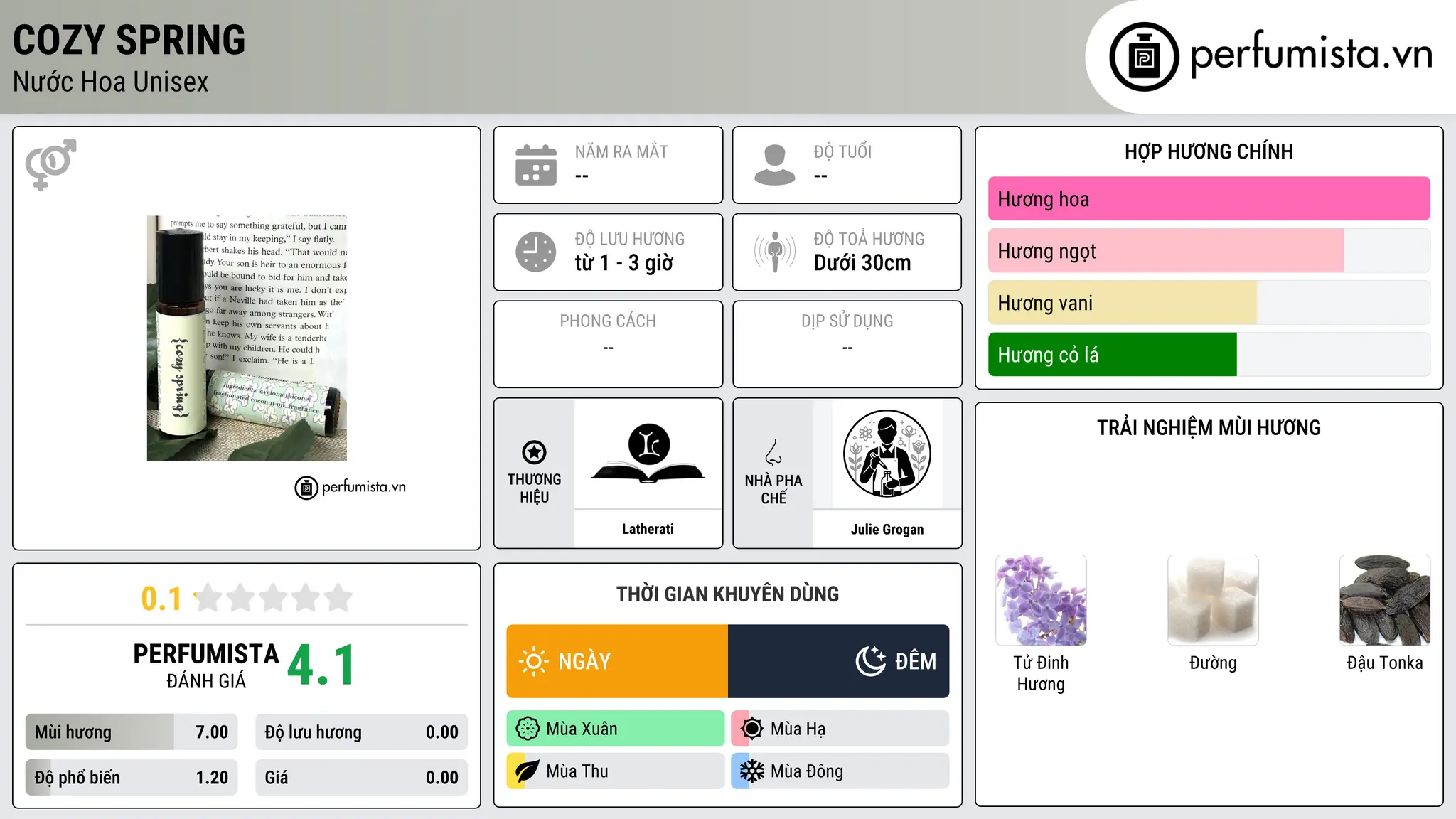Image resolution: width=1456 pixels, height=819 pixels.
Task: Click the leaf icon beside Mùa Thu
Action: pos(528,771)
